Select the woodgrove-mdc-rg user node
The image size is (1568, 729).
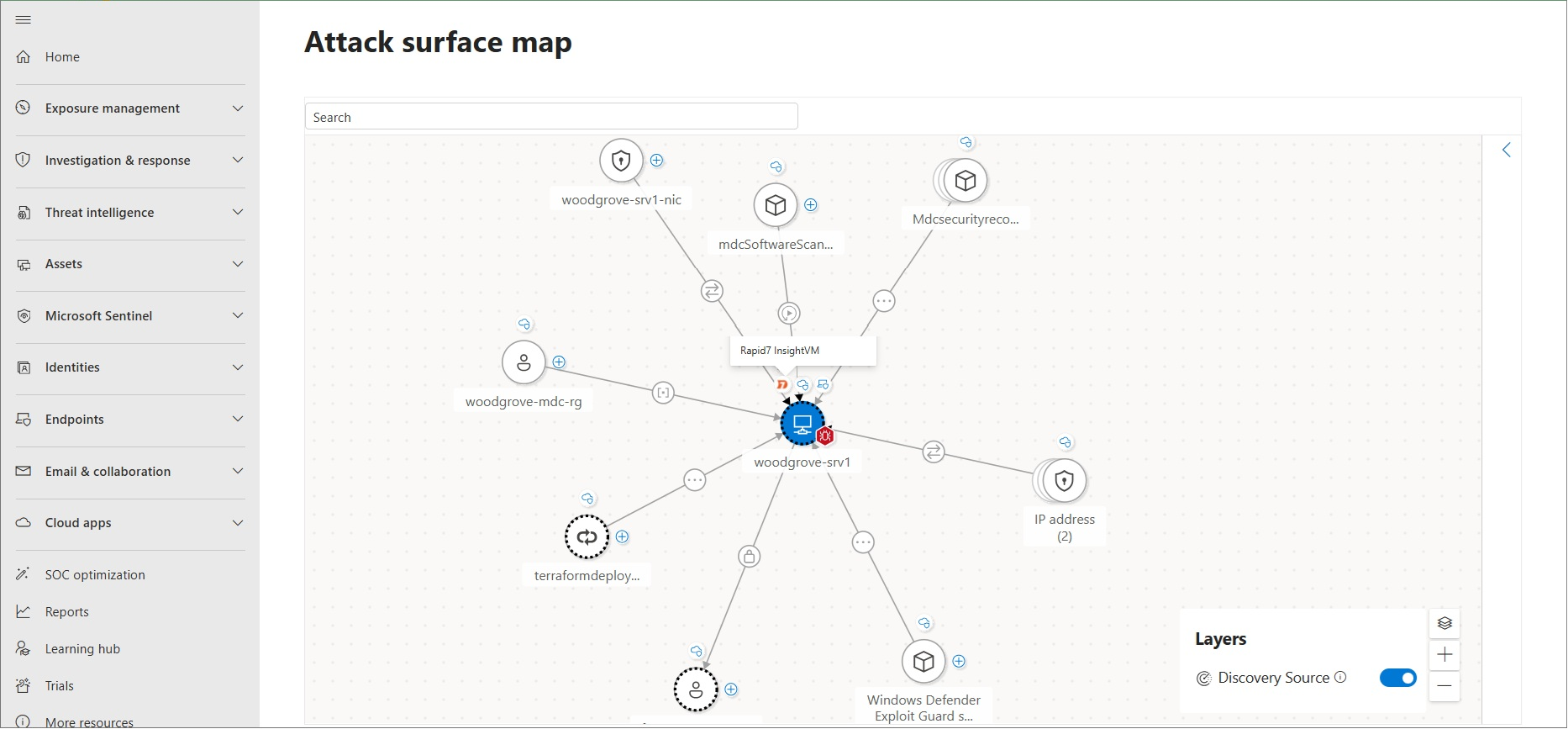[524, 362]
